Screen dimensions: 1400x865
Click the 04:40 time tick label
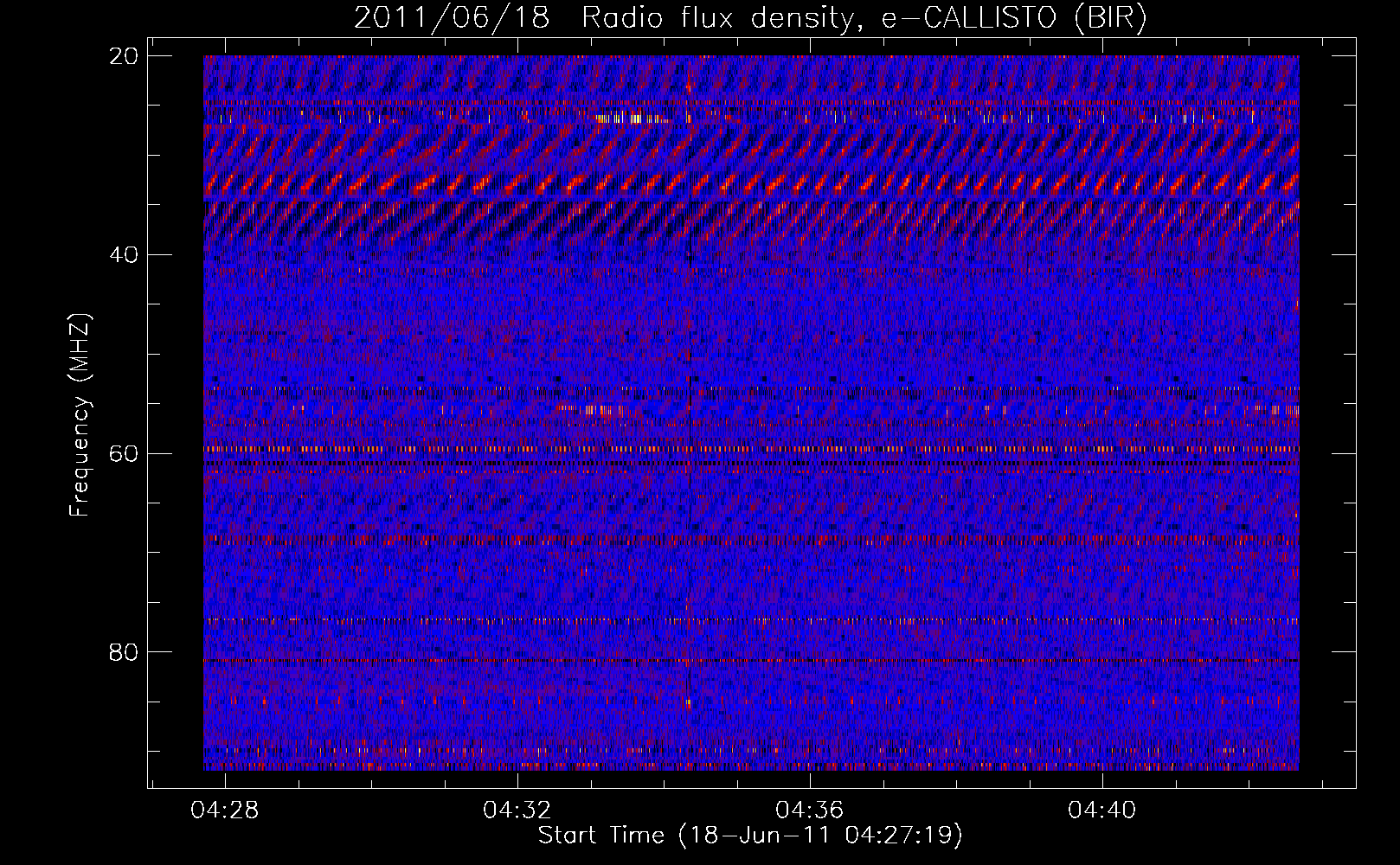coord(1102,811)
